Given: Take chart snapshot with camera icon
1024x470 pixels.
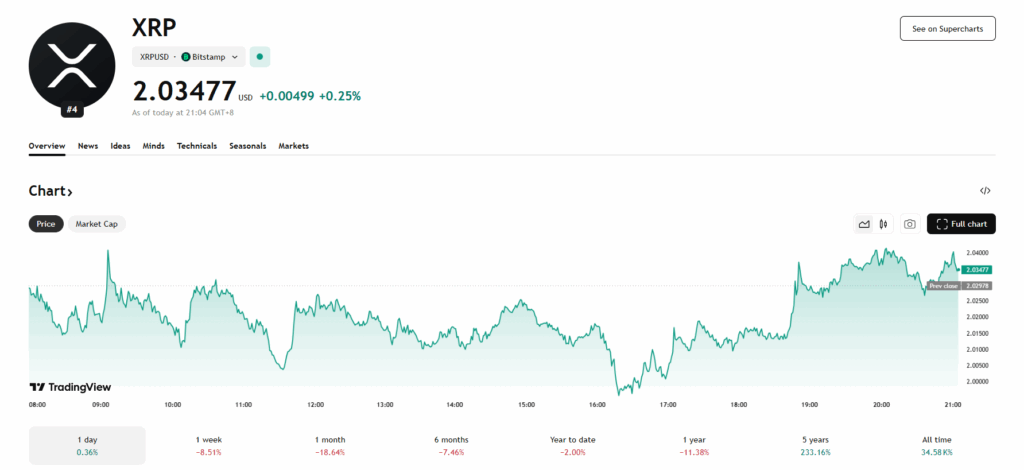Looking at the screenshot, I should pos(909,224).
